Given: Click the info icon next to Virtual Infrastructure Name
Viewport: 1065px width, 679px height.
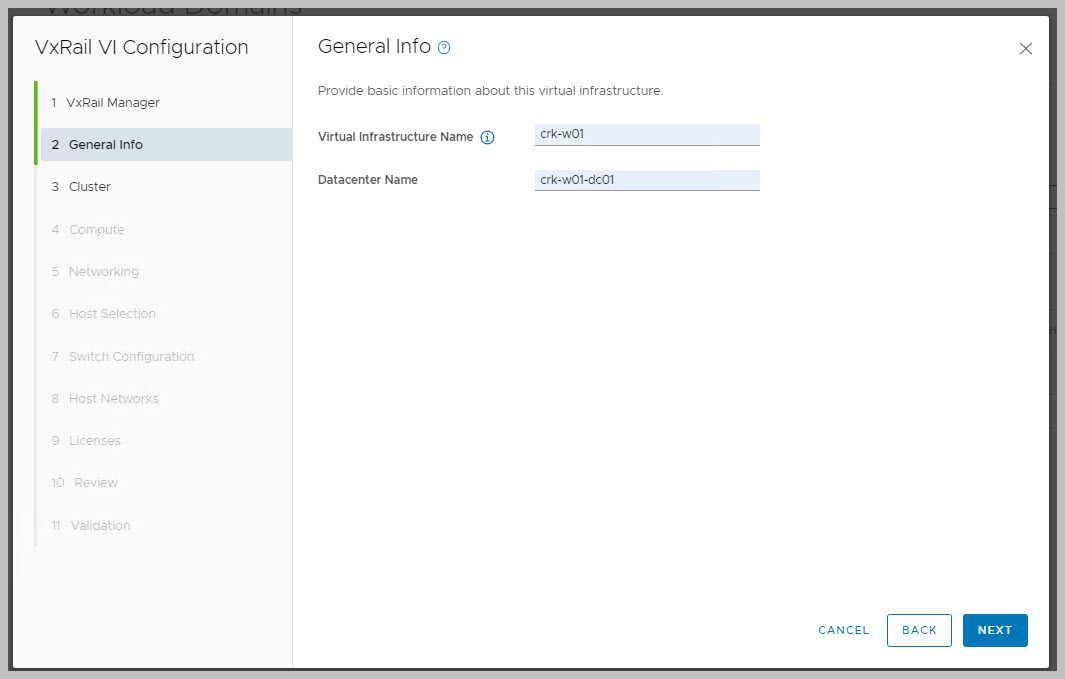Looking at the screenshot, I should (488, 138).
